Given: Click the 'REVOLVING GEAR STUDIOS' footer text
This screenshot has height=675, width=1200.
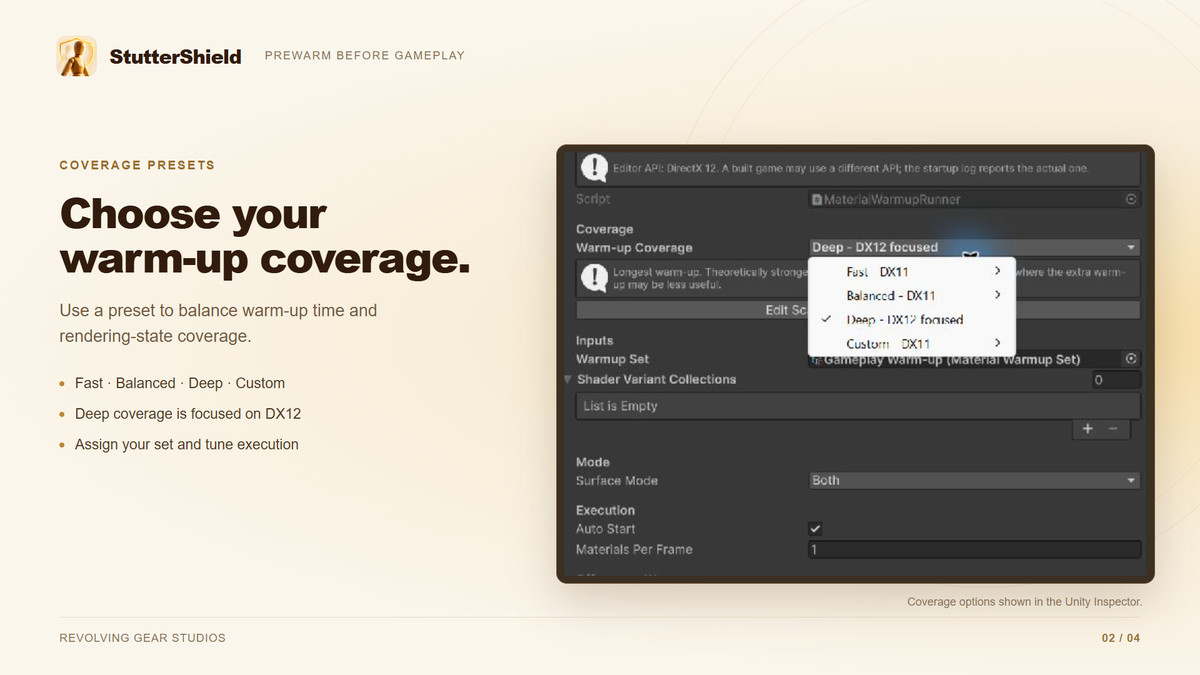Looking at the screenshot, I should coord(143,638).
